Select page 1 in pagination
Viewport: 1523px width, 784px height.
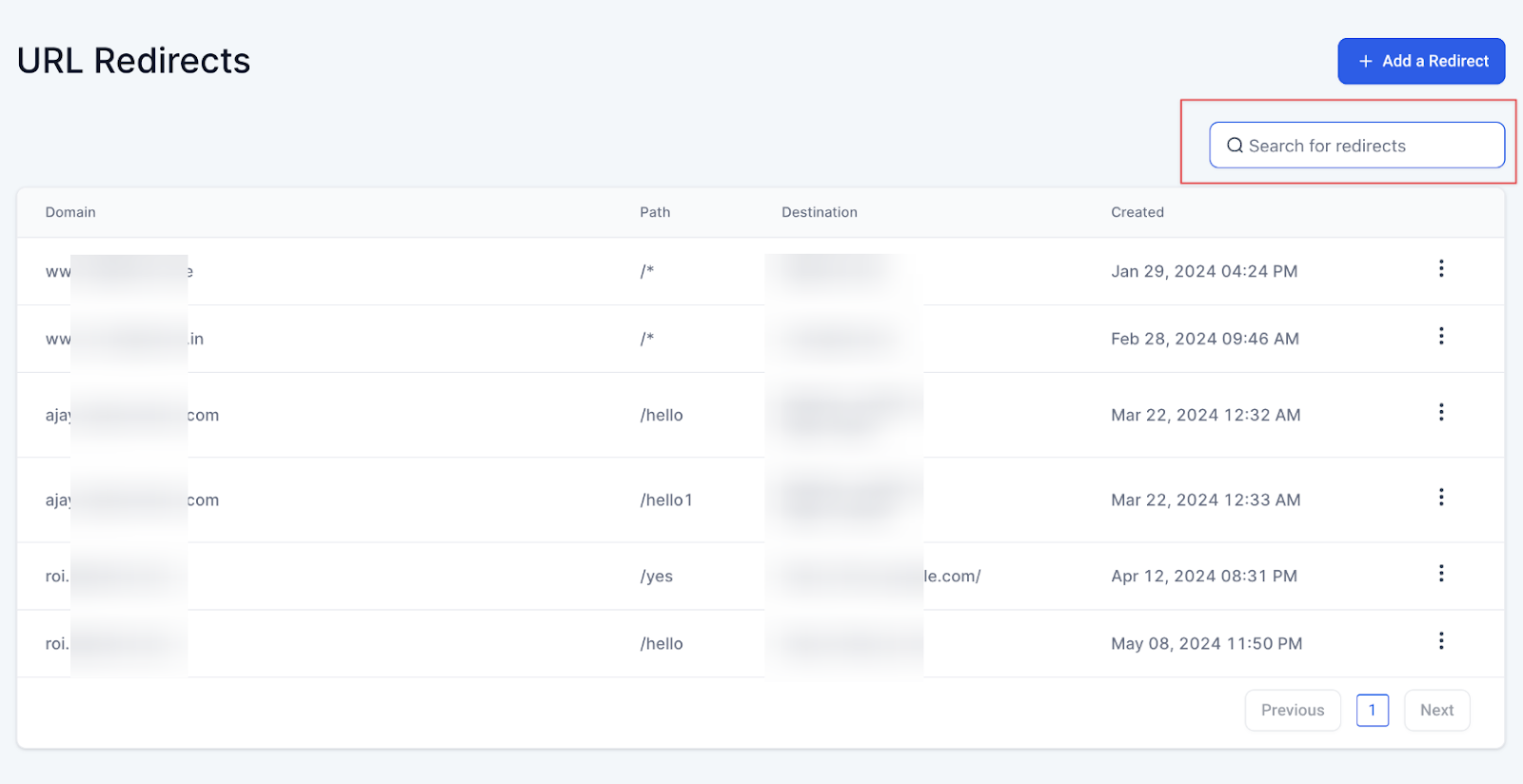(x=1372, y=710)
